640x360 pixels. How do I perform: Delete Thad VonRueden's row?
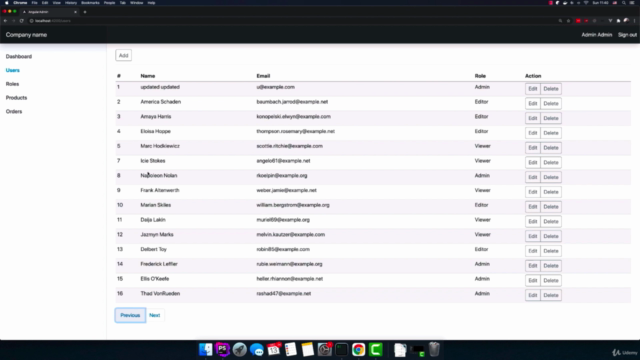551,295
